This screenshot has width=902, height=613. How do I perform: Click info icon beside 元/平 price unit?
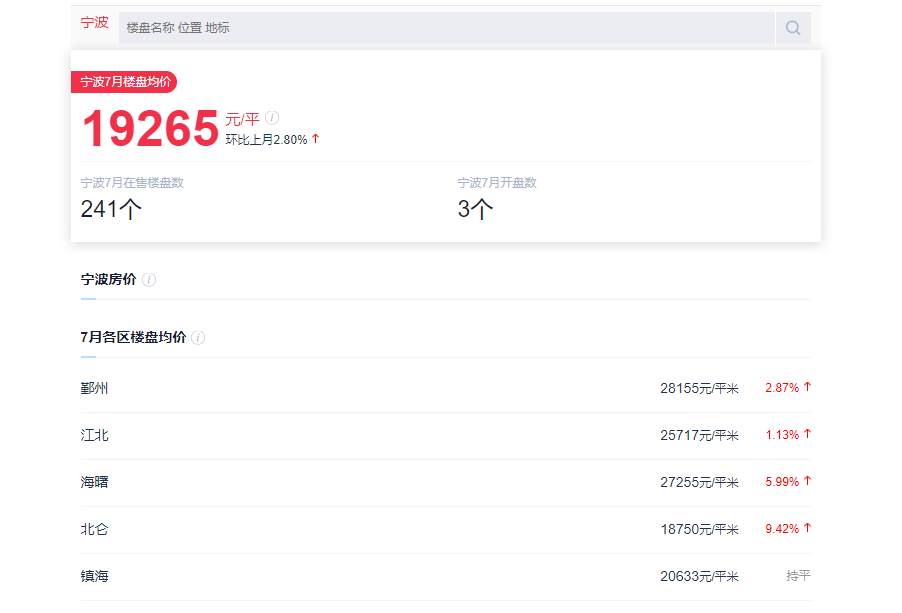tap(272, 118)
